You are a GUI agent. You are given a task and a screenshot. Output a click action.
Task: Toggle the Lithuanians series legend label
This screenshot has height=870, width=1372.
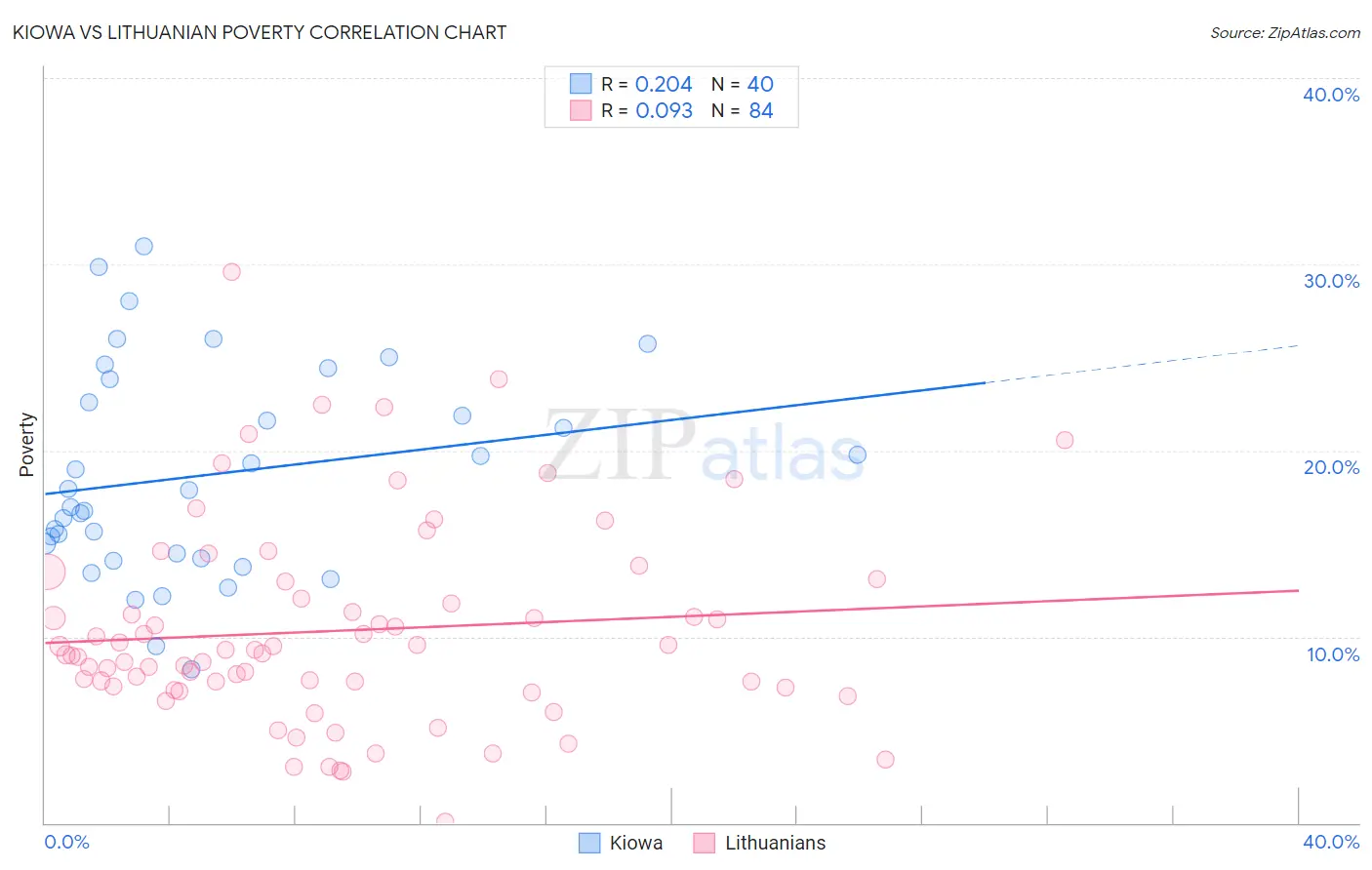775,843
